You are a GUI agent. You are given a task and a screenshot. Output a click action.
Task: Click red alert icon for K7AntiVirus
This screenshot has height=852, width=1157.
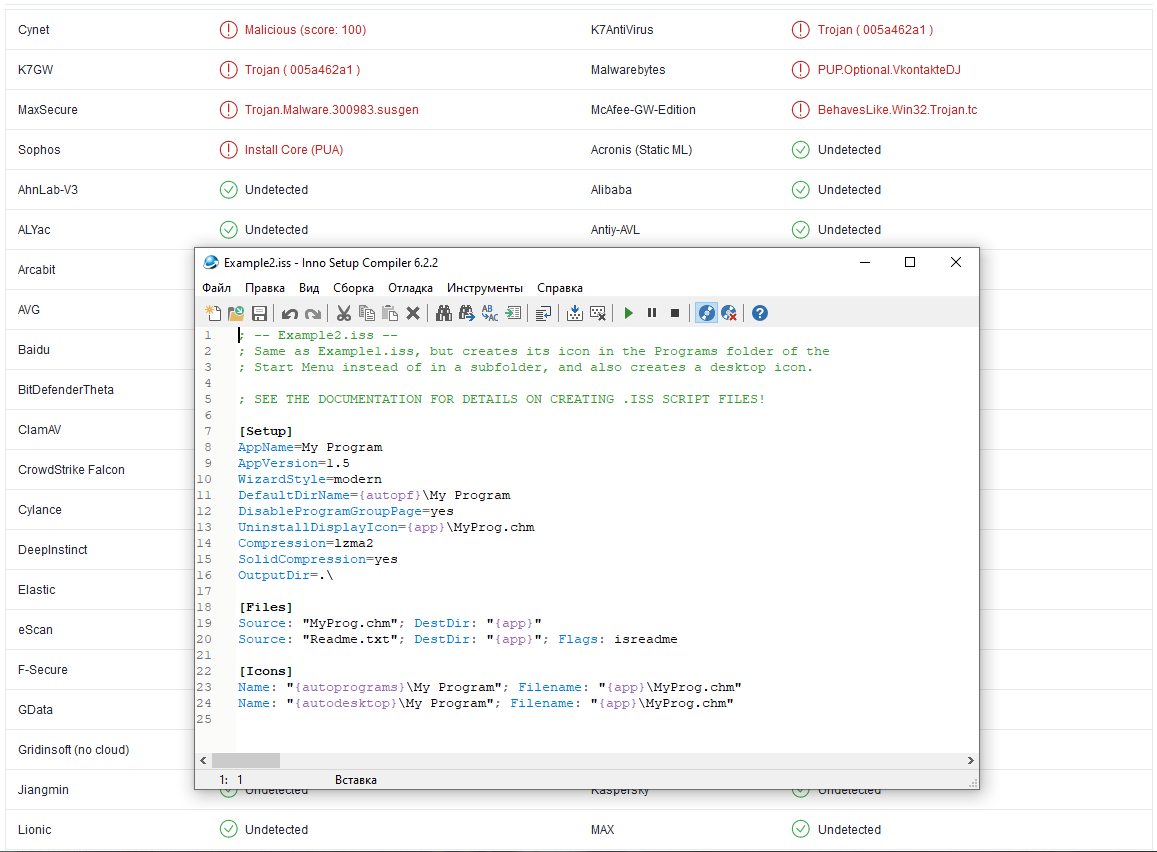point(801,30)
